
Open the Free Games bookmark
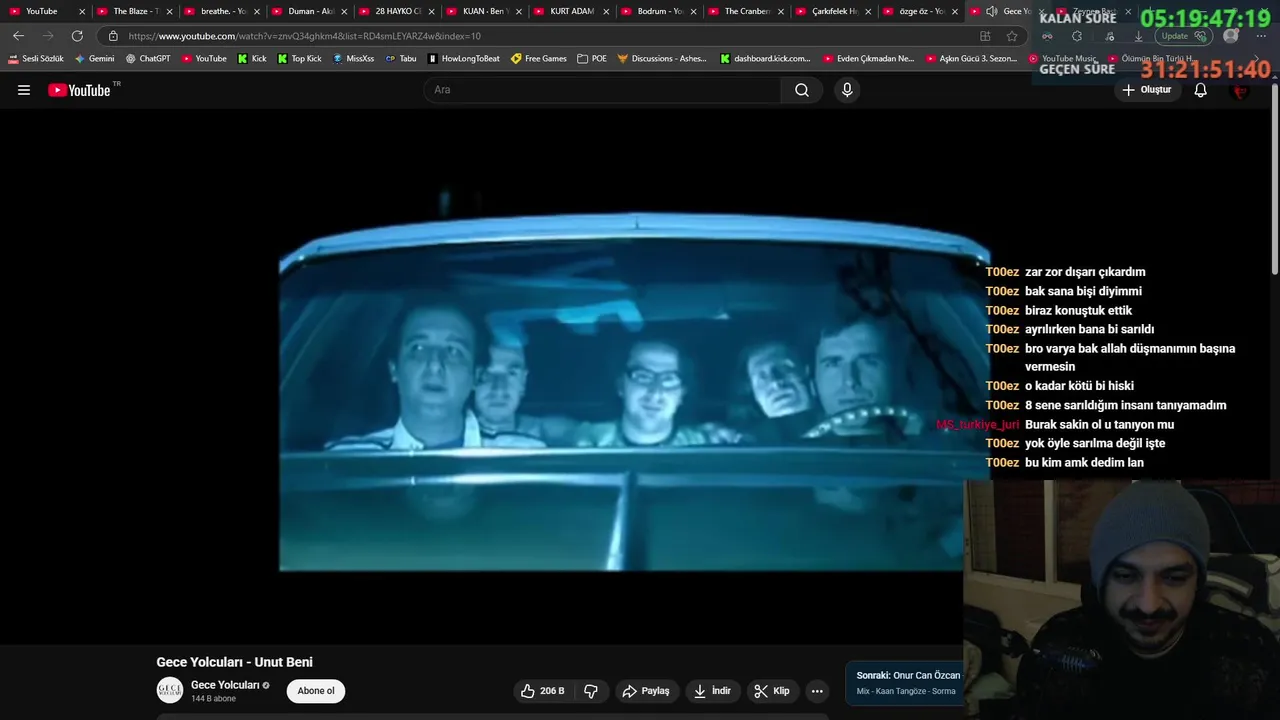click(x=539, y=59)
